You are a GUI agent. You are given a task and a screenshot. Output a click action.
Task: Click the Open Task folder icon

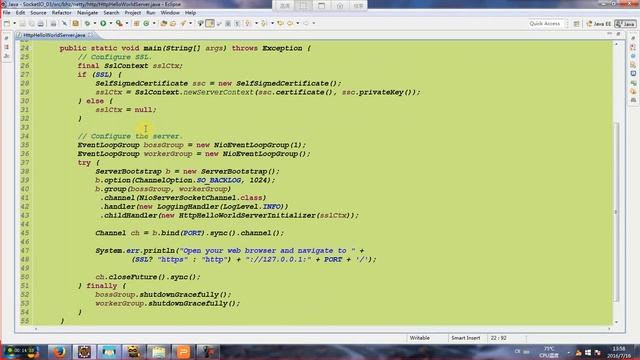[x=173, y=24]
